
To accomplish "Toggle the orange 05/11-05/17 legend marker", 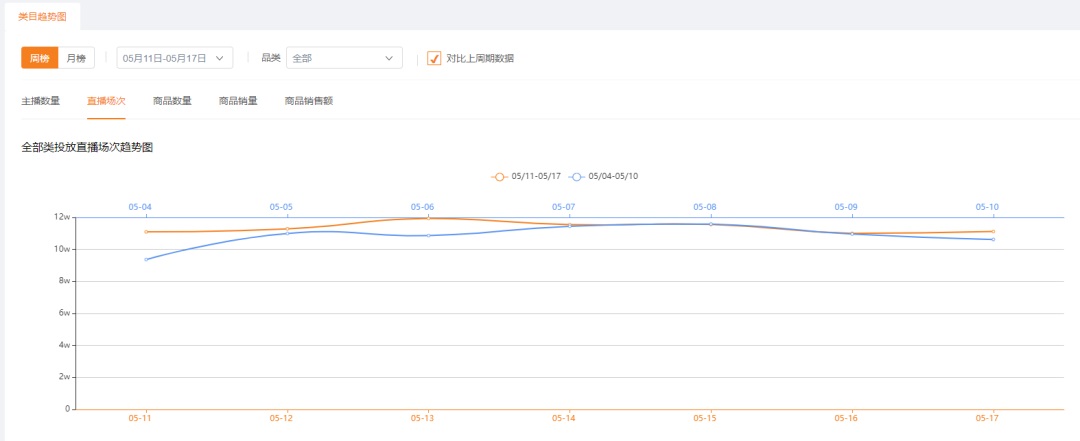I will [499, 176].
